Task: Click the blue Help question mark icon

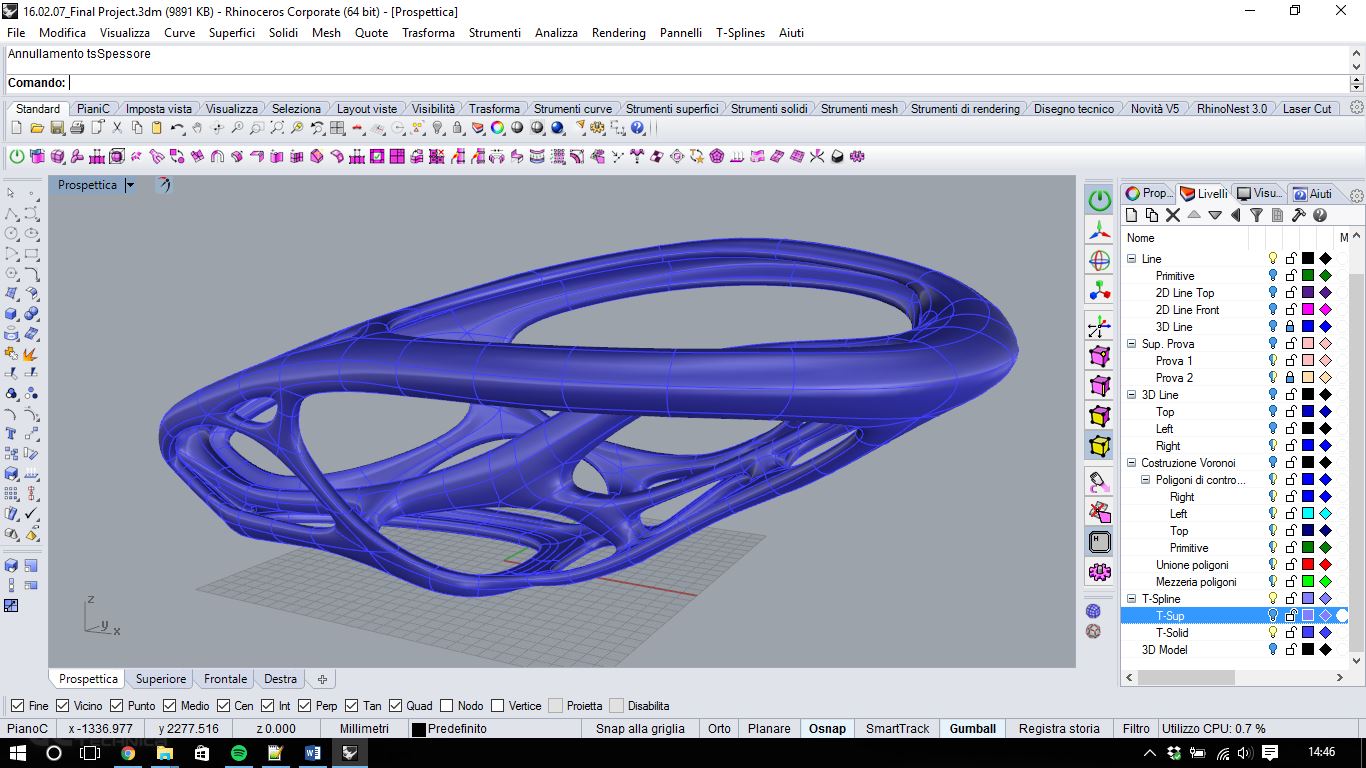Action: [x=637, y=128]
